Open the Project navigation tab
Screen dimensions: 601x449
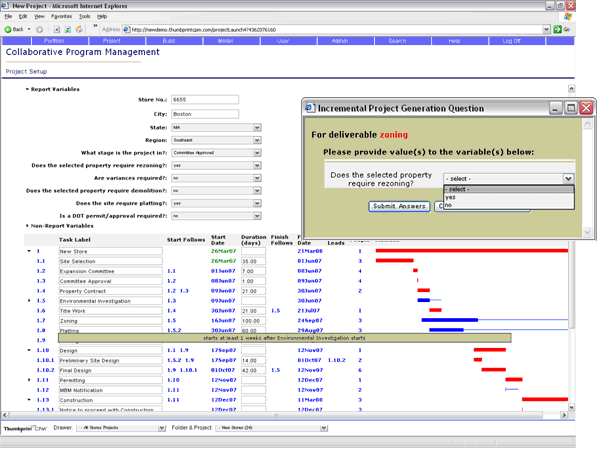click(x=111, y=42)
